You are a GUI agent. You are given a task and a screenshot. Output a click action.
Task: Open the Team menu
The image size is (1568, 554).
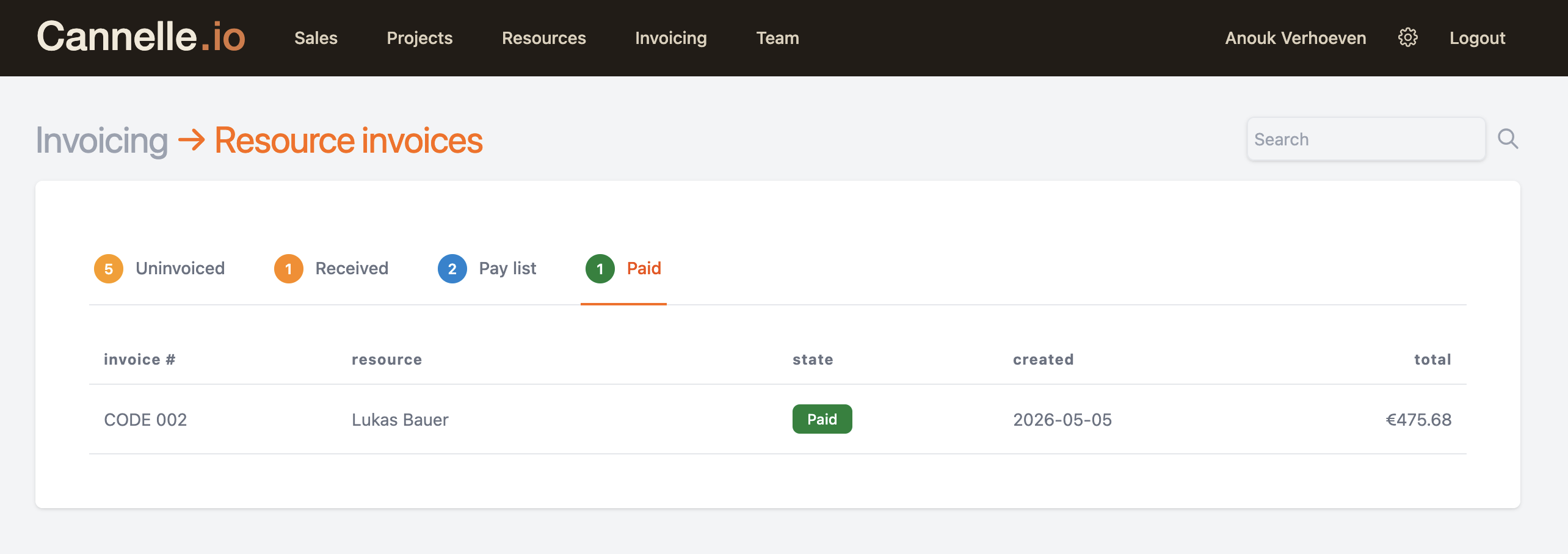[777, 38]
